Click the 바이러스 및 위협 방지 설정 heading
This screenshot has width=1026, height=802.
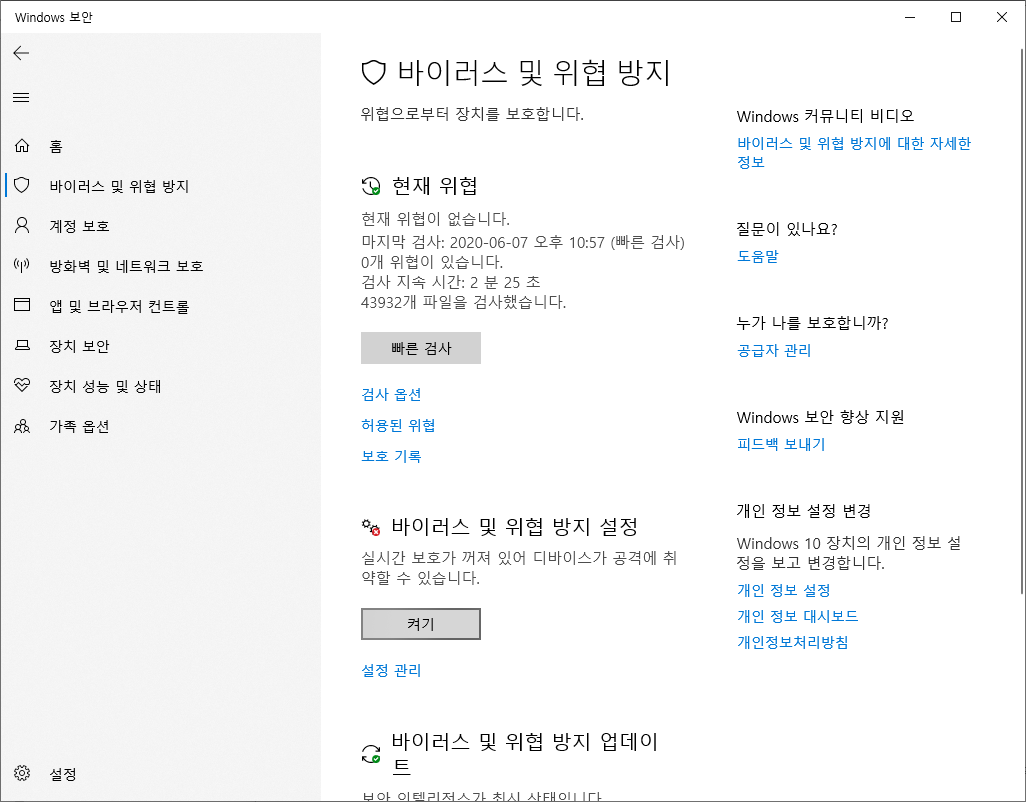point(514,527)
